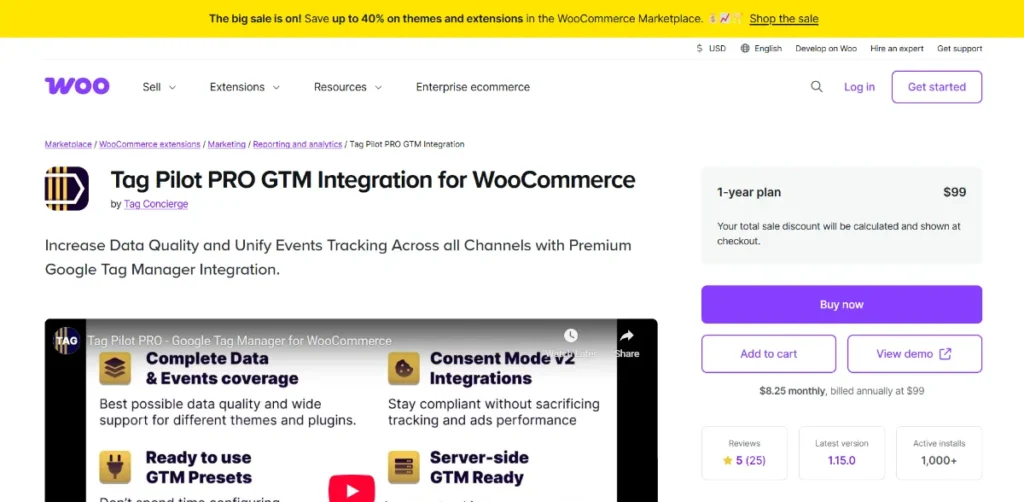Image resolution: width=1024 pixels, height=502 pixels.
Task: Expand the Extensions menu
Action: coord(245,87)
